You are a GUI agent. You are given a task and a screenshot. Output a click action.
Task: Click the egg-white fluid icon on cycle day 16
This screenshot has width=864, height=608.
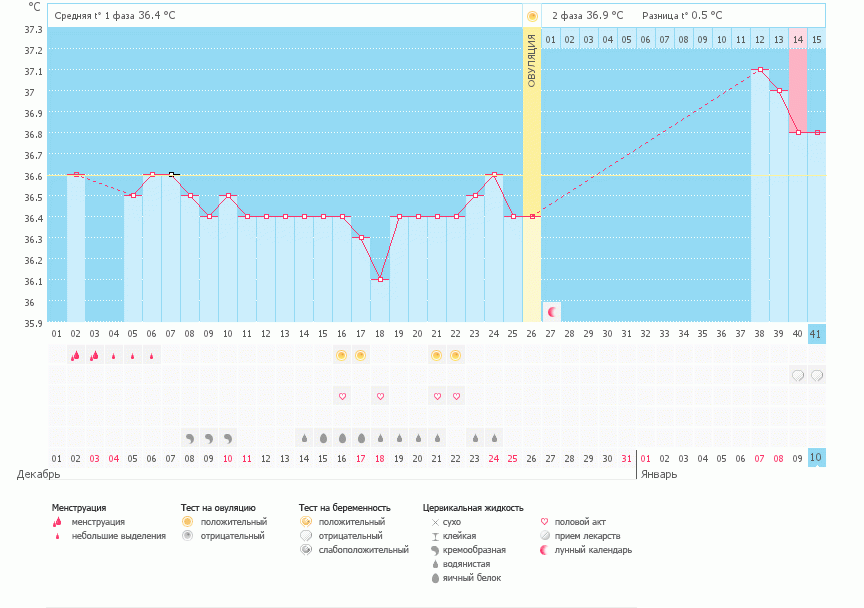(x=341, y=437)
